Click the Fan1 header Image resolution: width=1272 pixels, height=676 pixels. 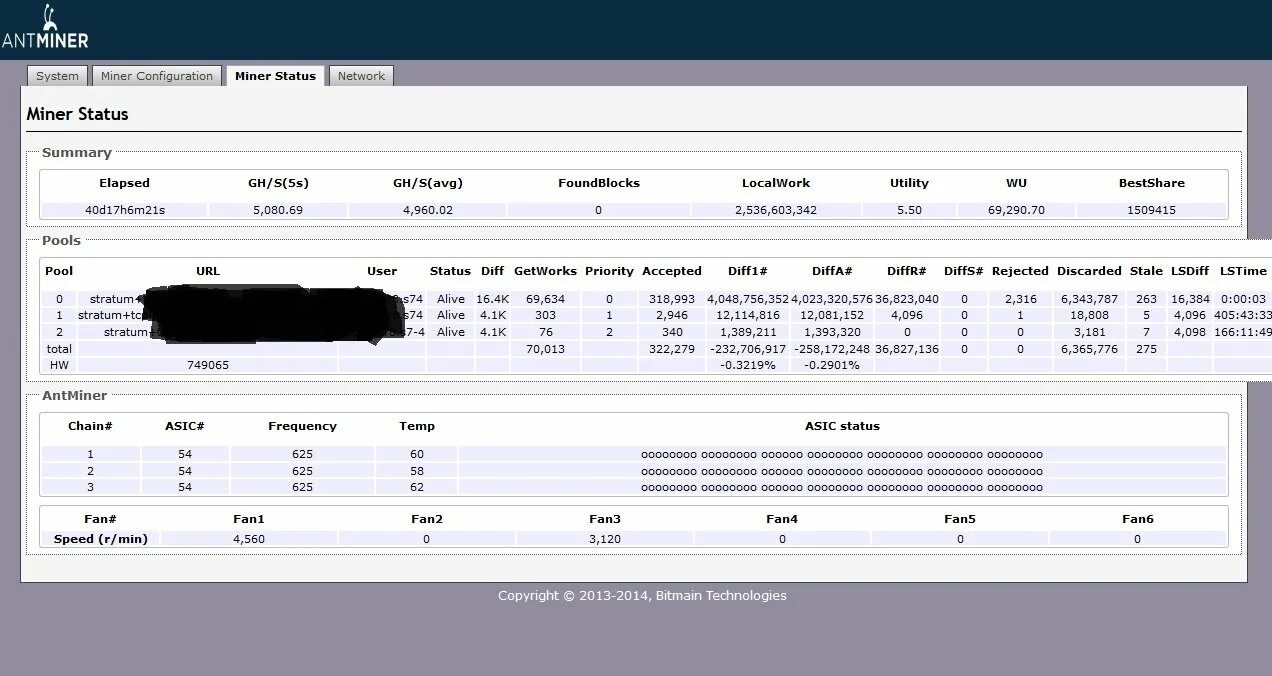pos(249,519)
